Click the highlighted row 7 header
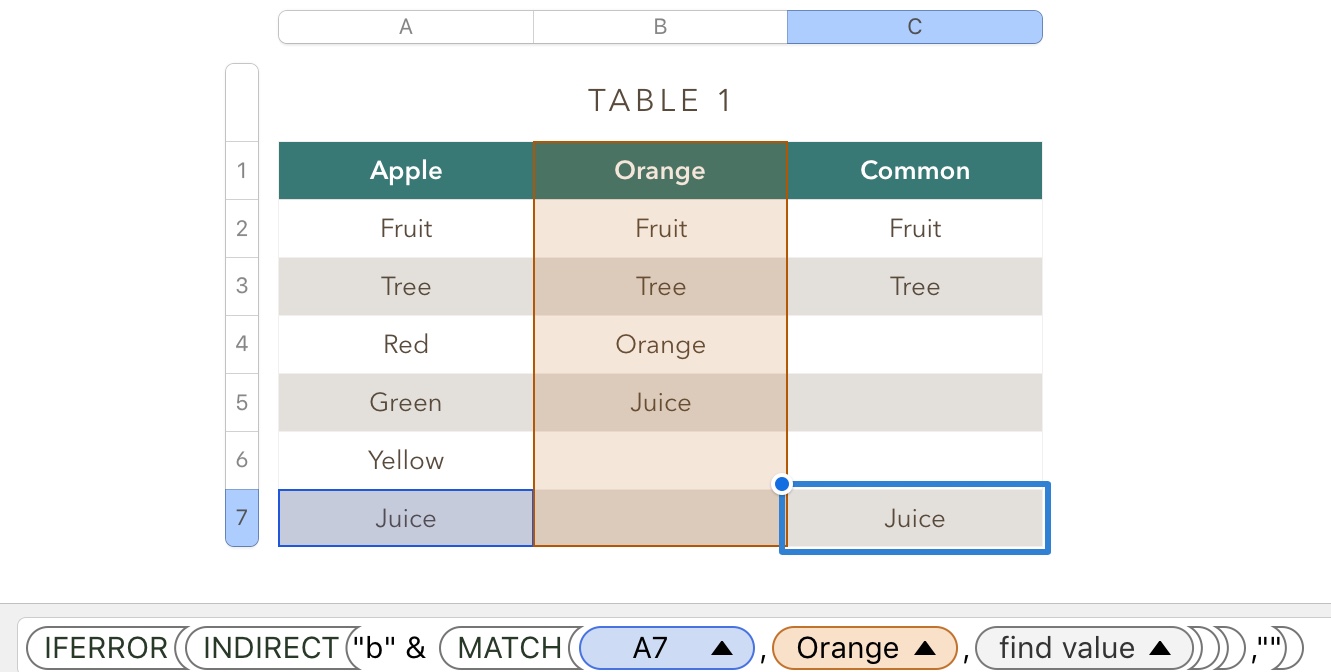This screenshot has width=1331, height=672. tap(242, 518)
